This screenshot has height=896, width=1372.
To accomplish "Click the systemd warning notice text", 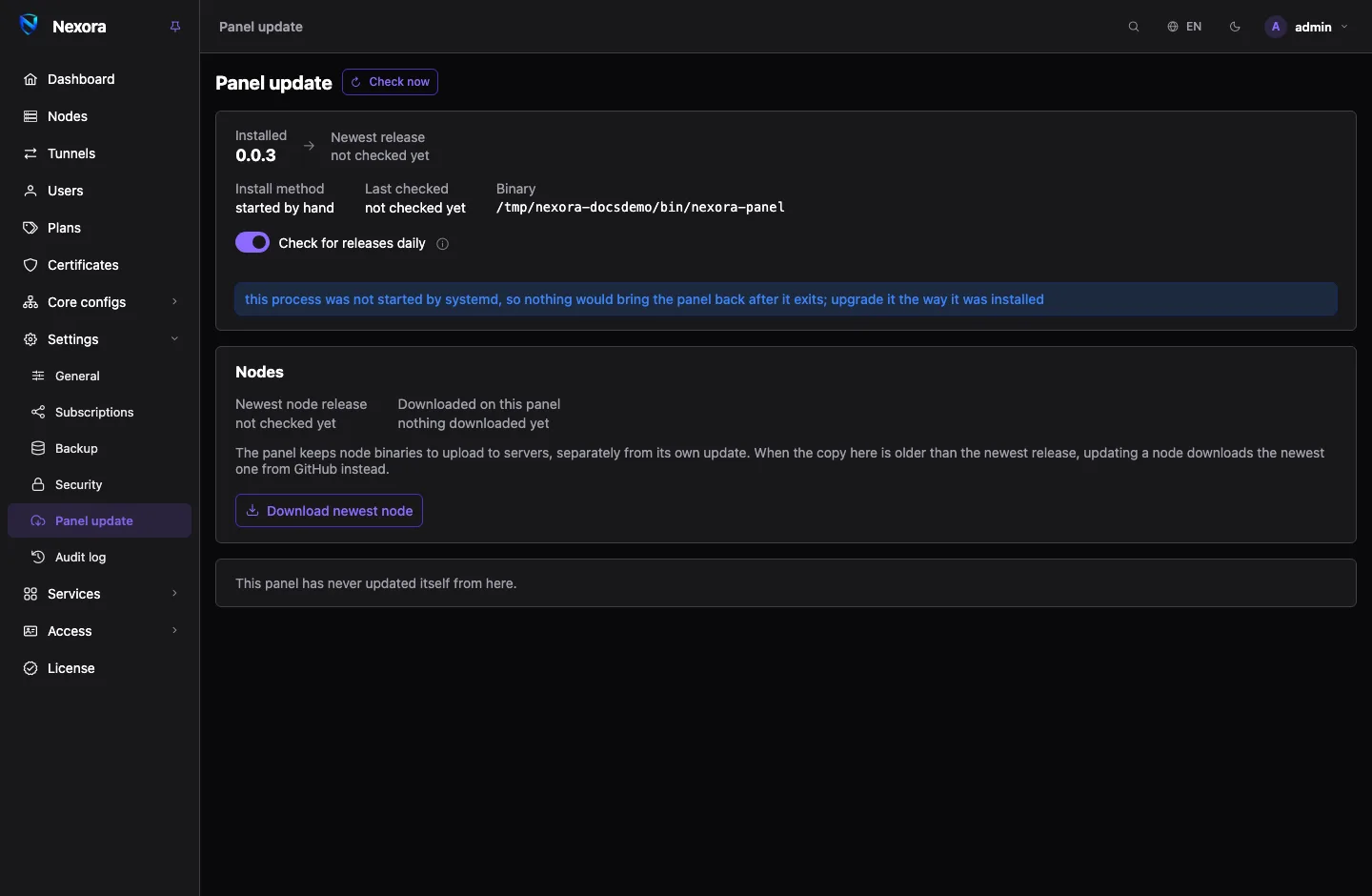I will tap(644, 299).
